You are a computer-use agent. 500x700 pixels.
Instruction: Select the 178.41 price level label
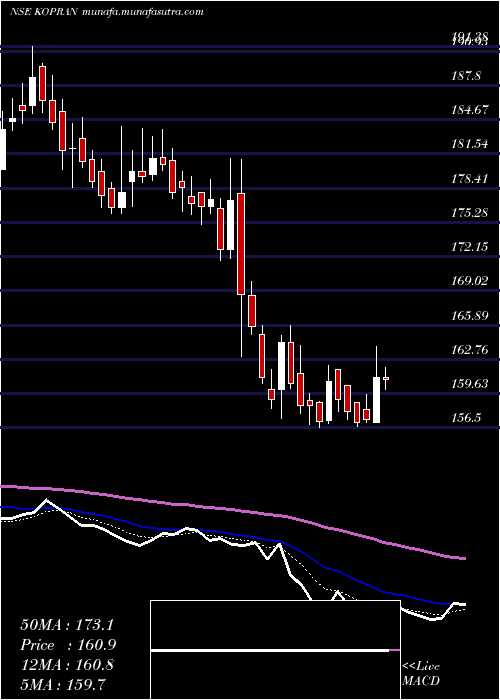point(469,179)
